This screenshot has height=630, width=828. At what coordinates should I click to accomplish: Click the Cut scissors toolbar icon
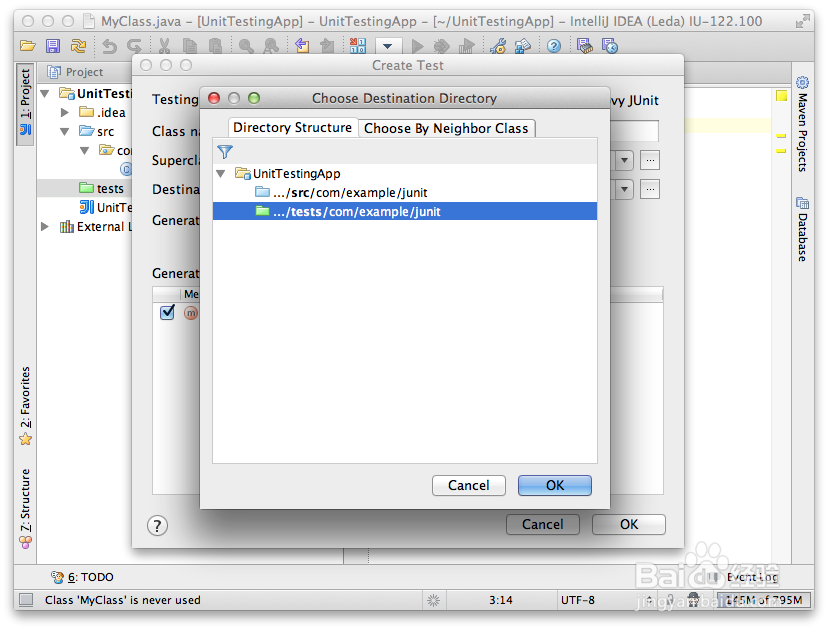(164, 45)
